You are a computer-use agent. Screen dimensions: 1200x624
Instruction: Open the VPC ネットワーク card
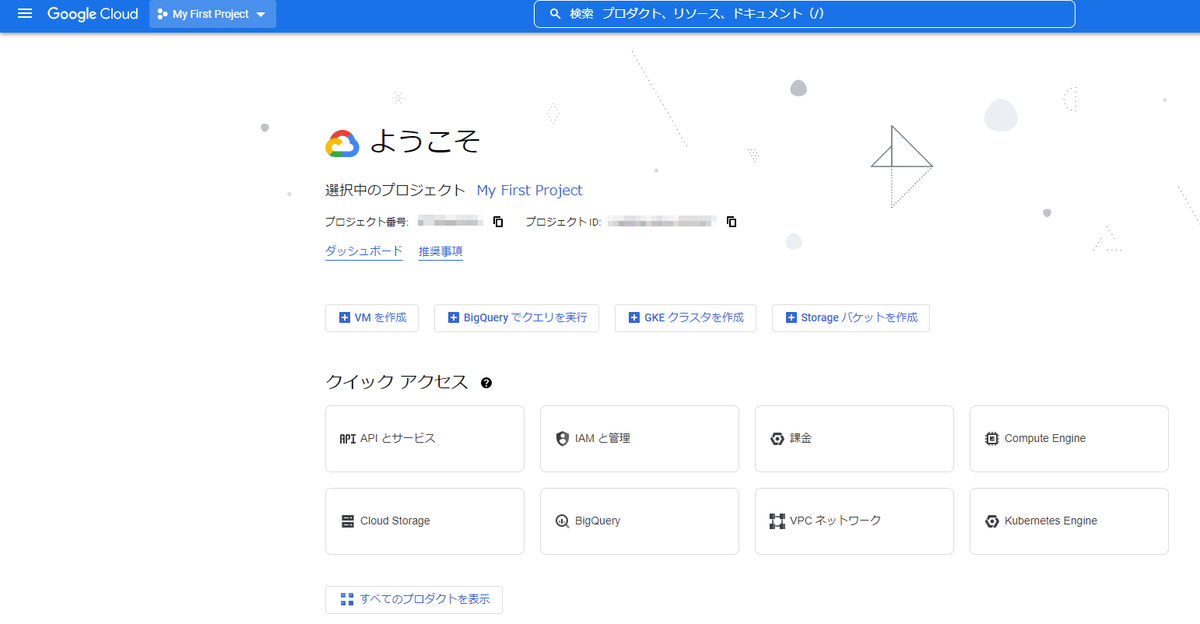tap(854, 521)
